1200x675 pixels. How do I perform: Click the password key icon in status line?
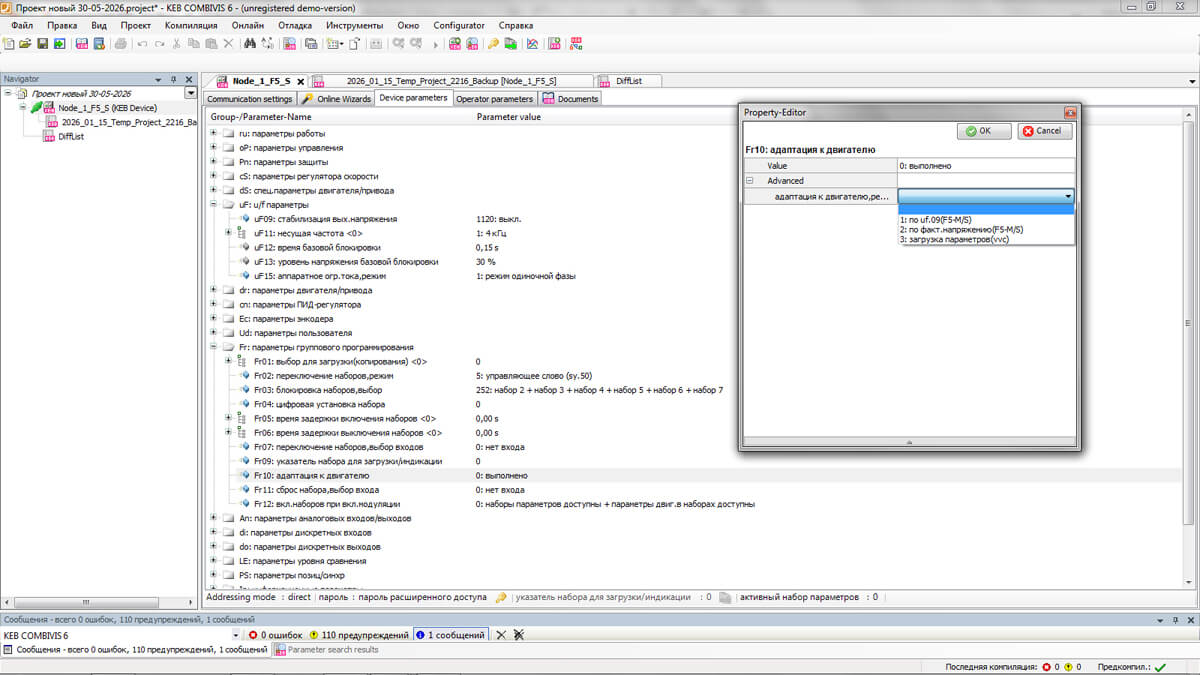coord(501,597)
